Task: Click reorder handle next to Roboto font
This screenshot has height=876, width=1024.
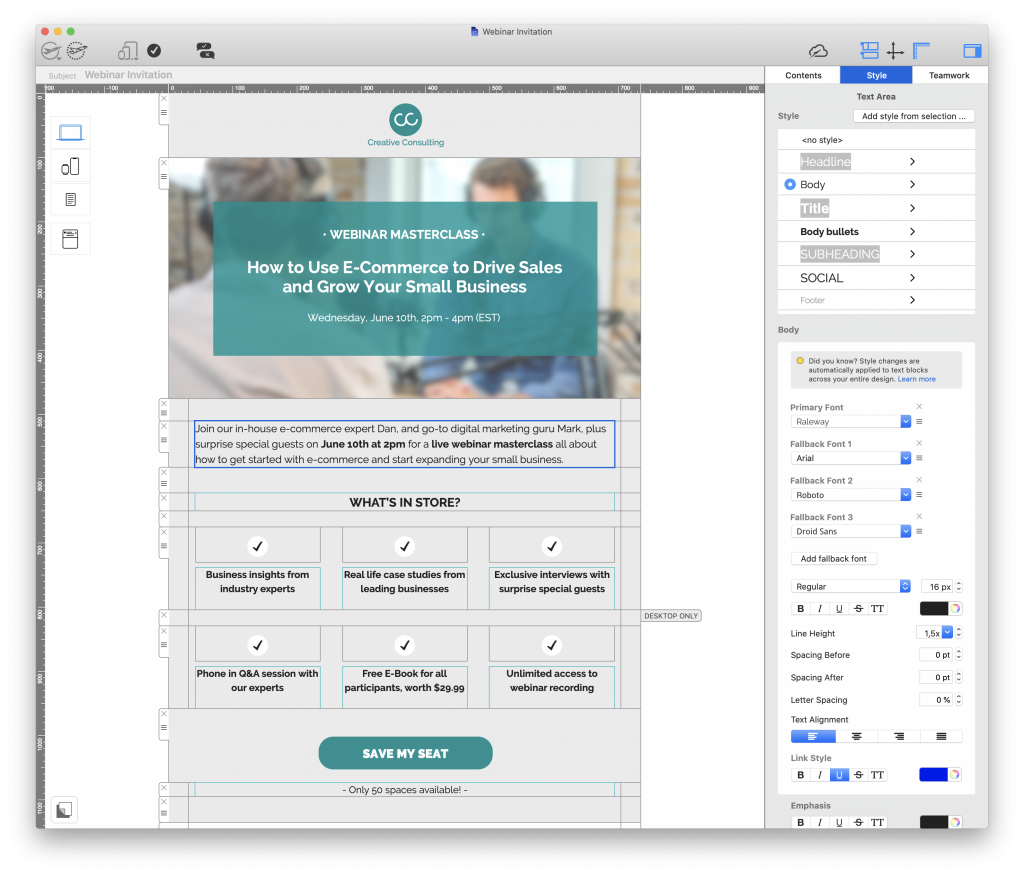Action: point(920,495)
